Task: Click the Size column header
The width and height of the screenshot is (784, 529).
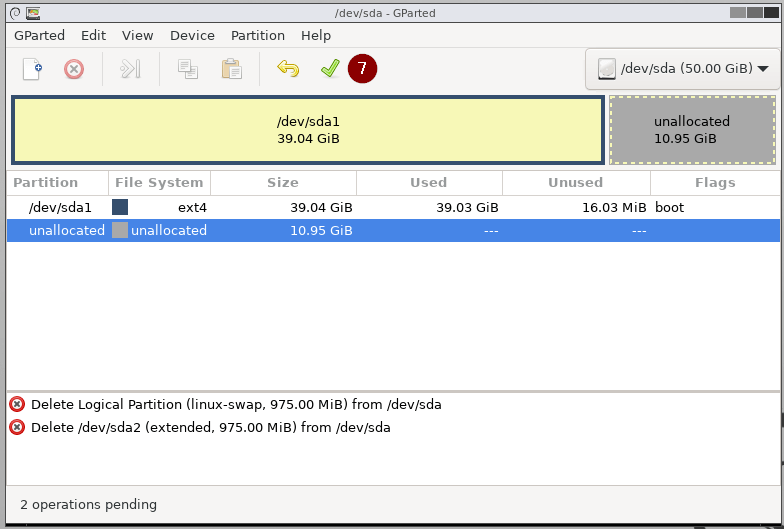Action: point(284,182)
